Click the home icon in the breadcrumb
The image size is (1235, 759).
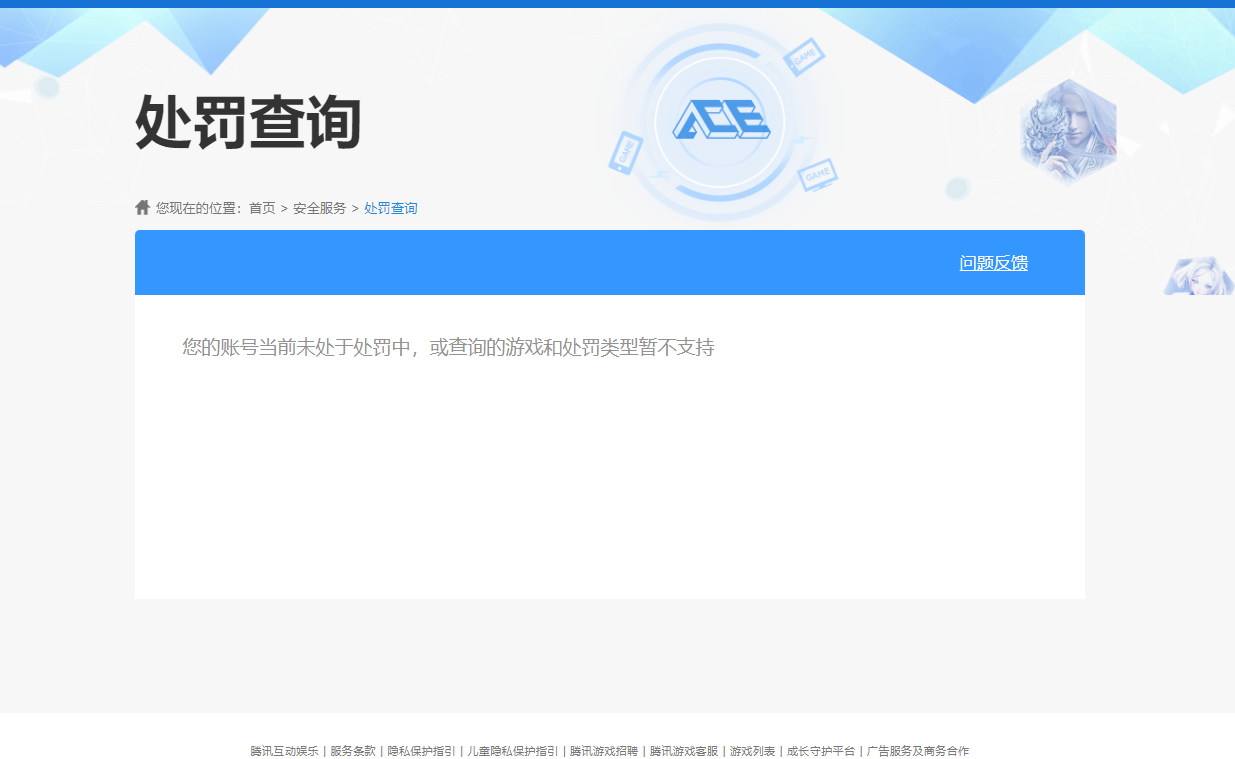click(142, 207)
